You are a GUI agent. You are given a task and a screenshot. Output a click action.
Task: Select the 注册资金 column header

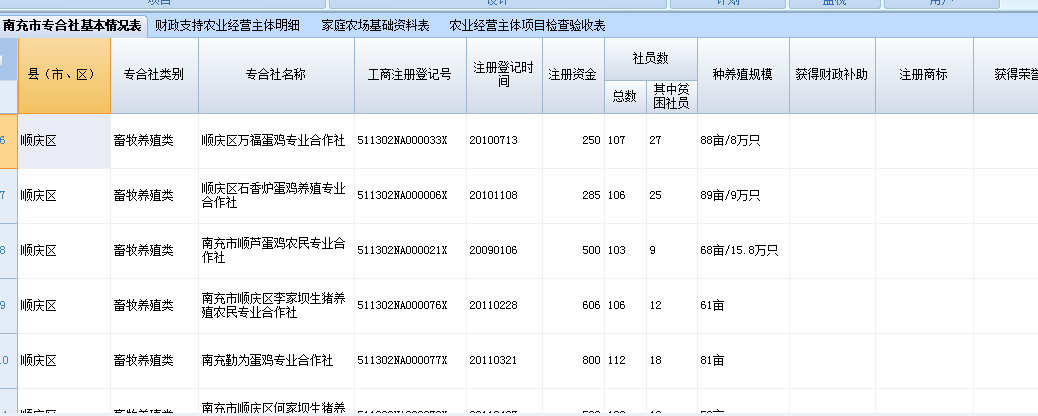pyautogui.click(x=573, y=75)
